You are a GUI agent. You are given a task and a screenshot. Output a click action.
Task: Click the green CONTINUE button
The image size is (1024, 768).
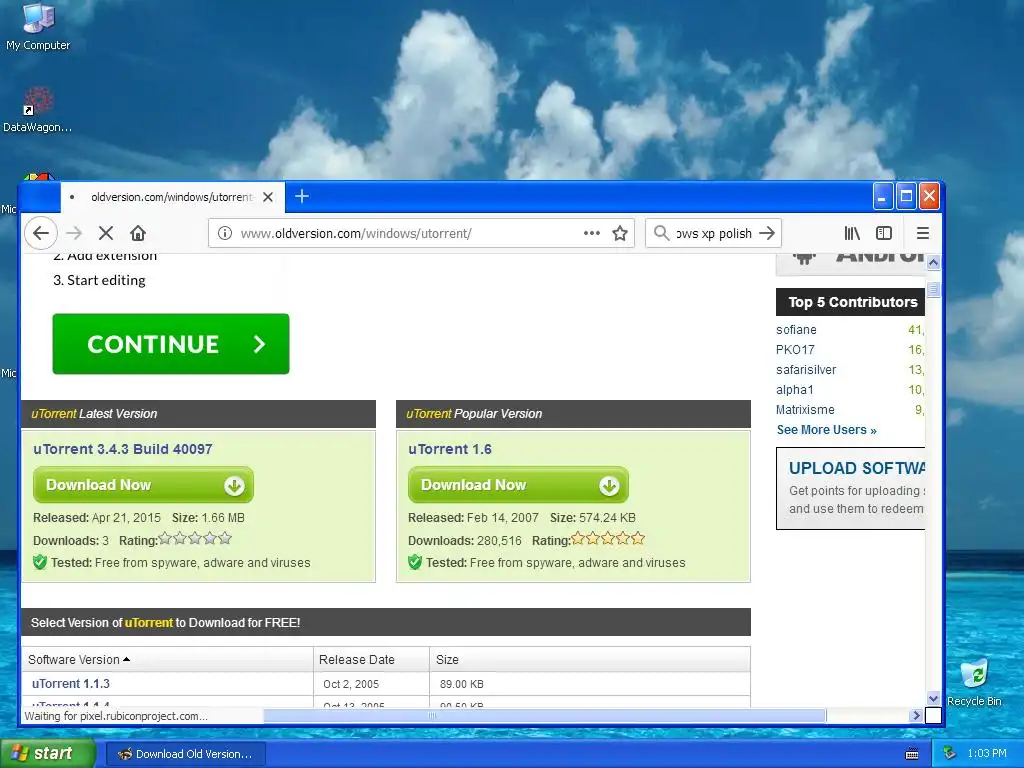pos(170,344)
